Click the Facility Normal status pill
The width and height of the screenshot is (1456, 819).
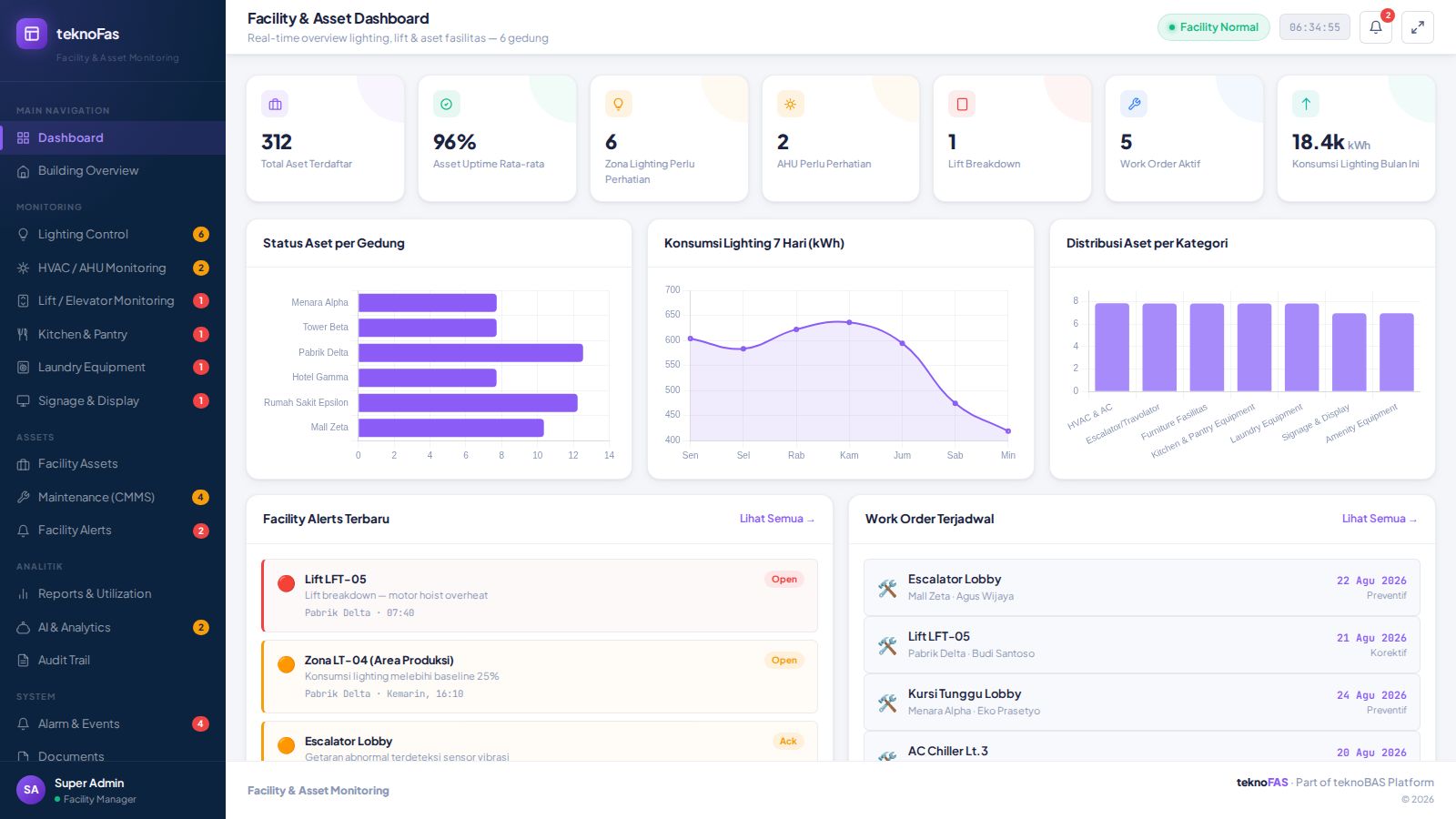pyautogui.click(x=1214, y=27)
